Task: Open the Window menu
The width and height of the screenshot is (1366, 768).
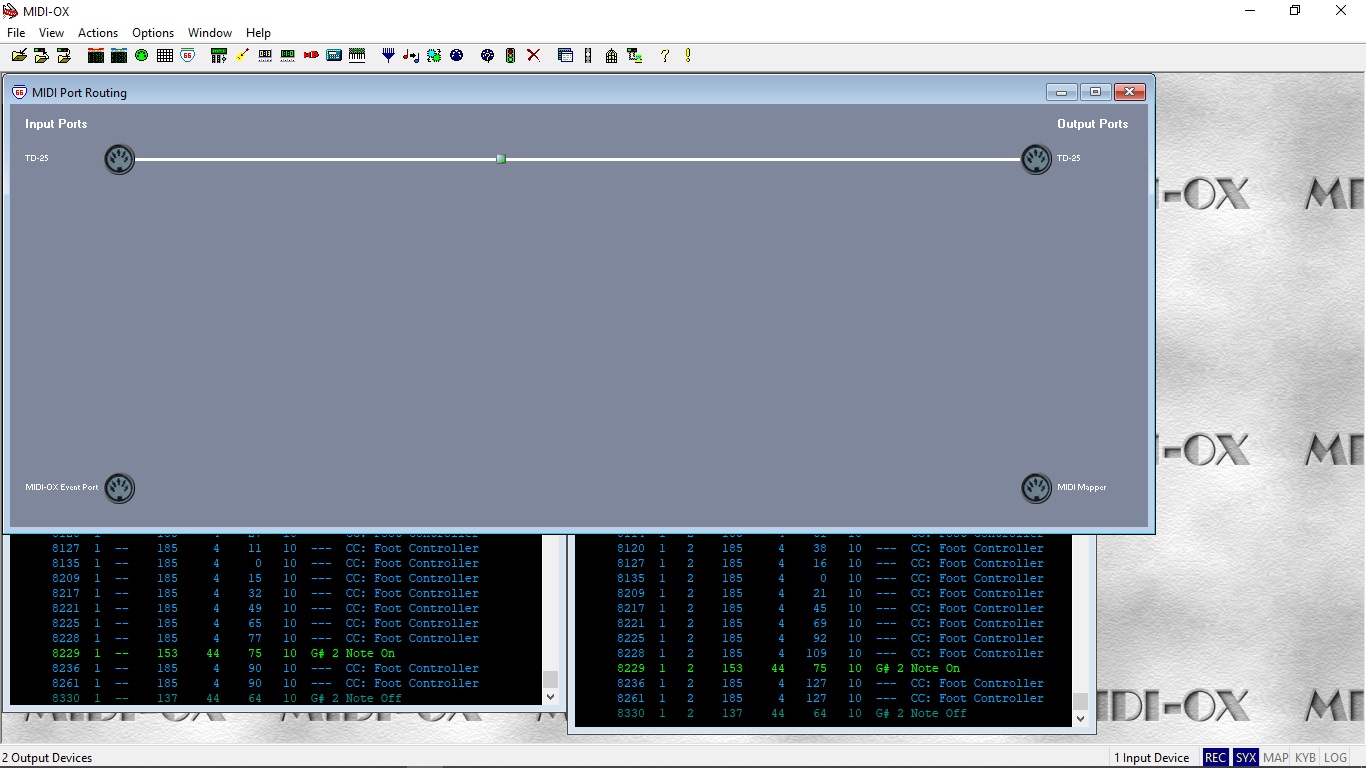Action: [210, 33]
